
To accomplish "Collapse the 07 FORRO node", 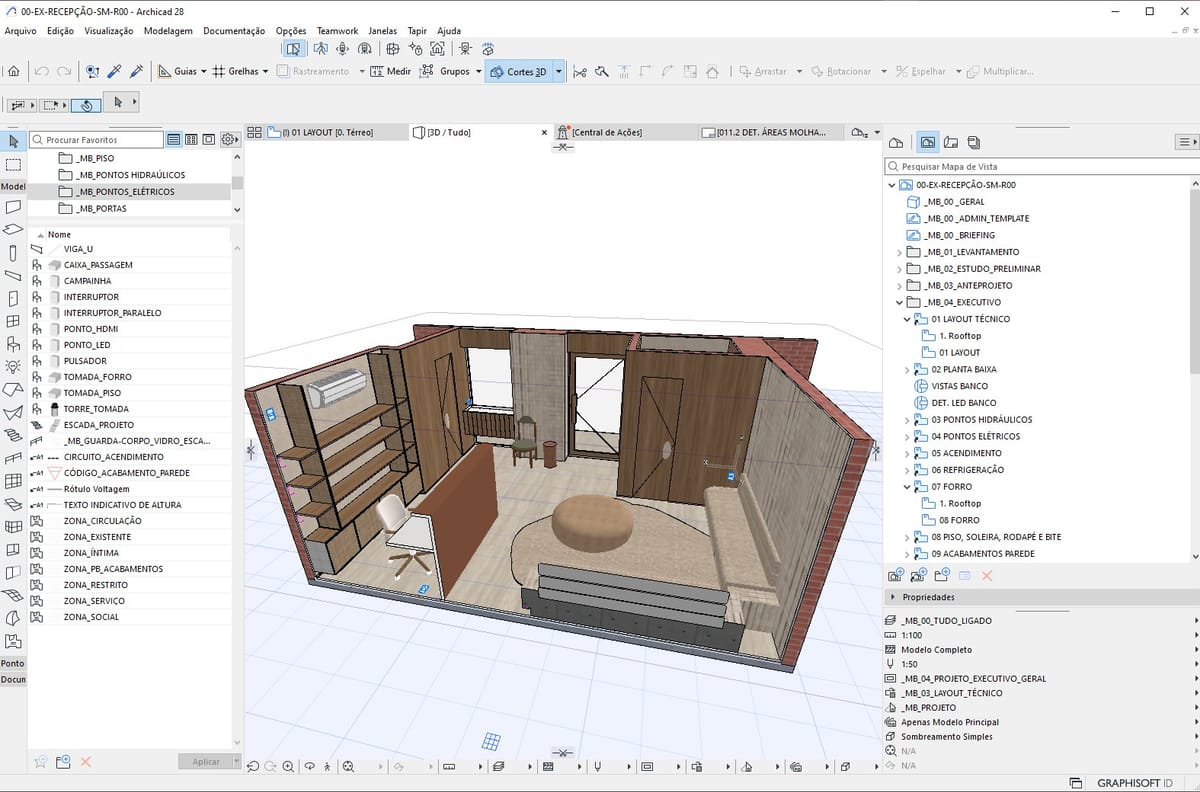I will click(907, 487).
